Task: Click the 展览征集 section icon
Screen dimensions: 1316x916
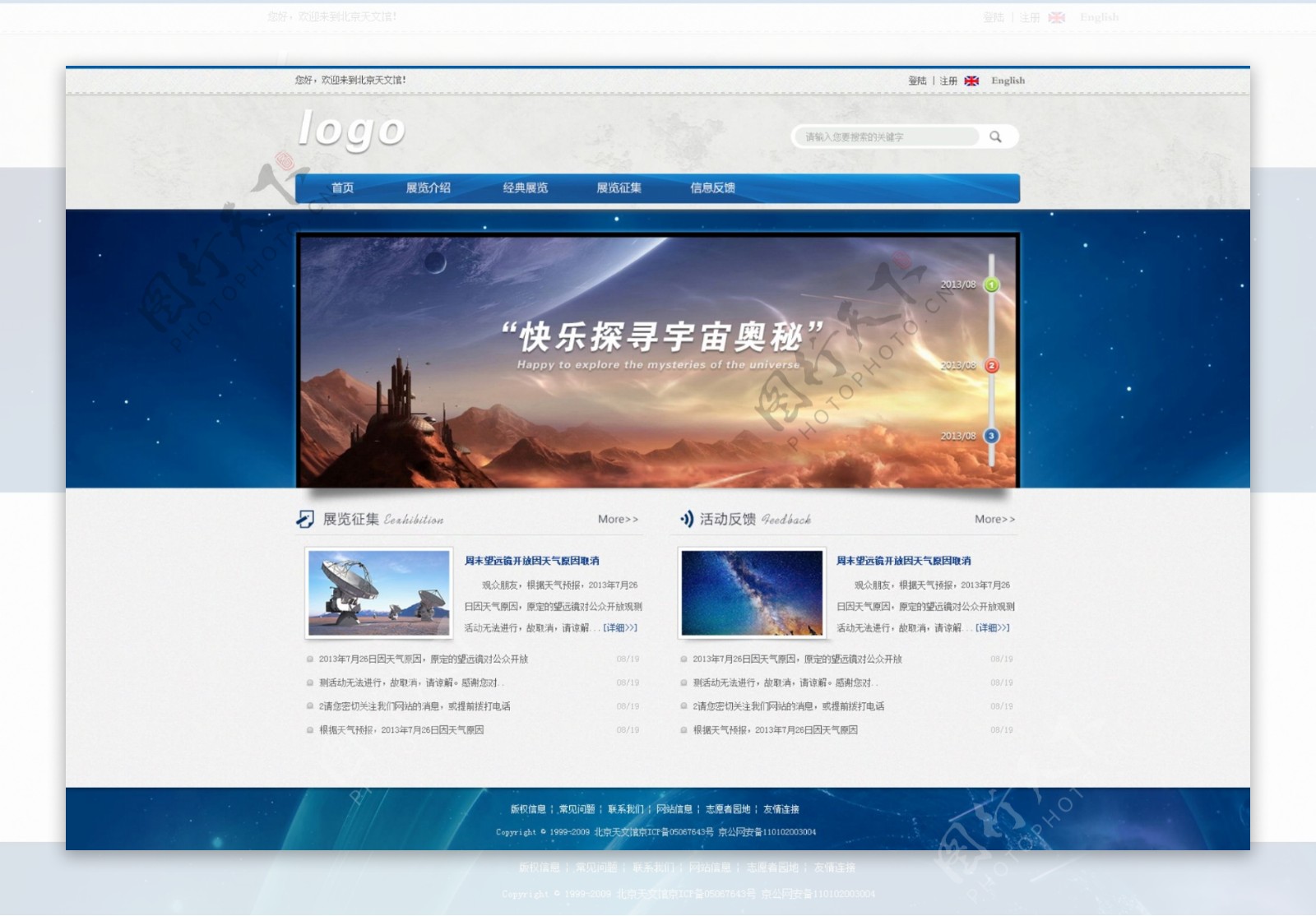Action: click(x=305, y=519)
